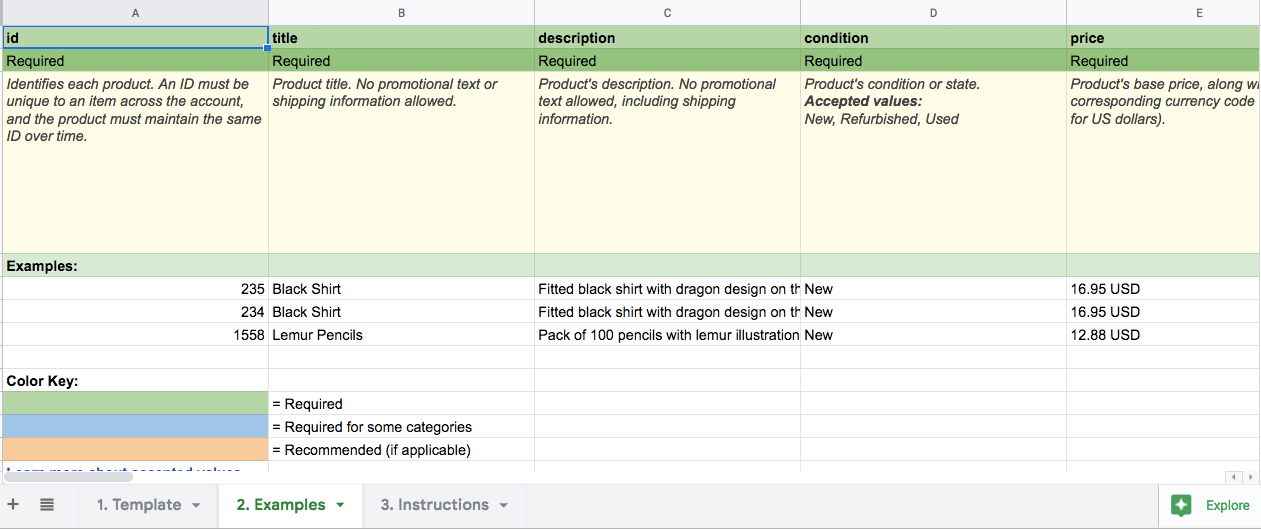This screenshot has height=529, width=1261.
Task: Open the 3. Instructions tab dropdown arrow
Action: tap(503, 505)
